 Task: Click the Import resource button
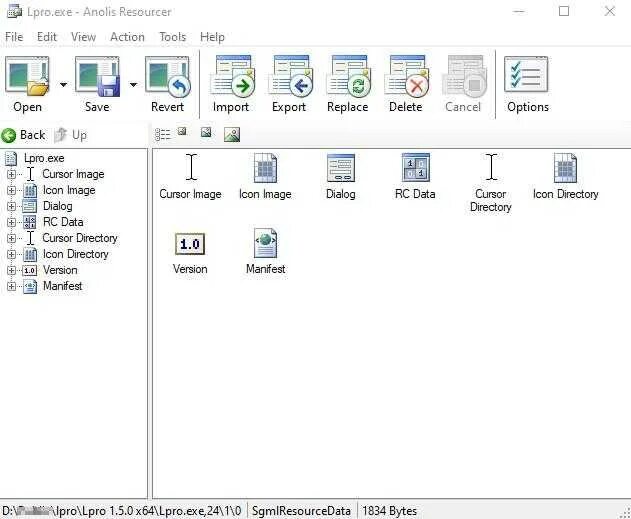coord(231,84)
